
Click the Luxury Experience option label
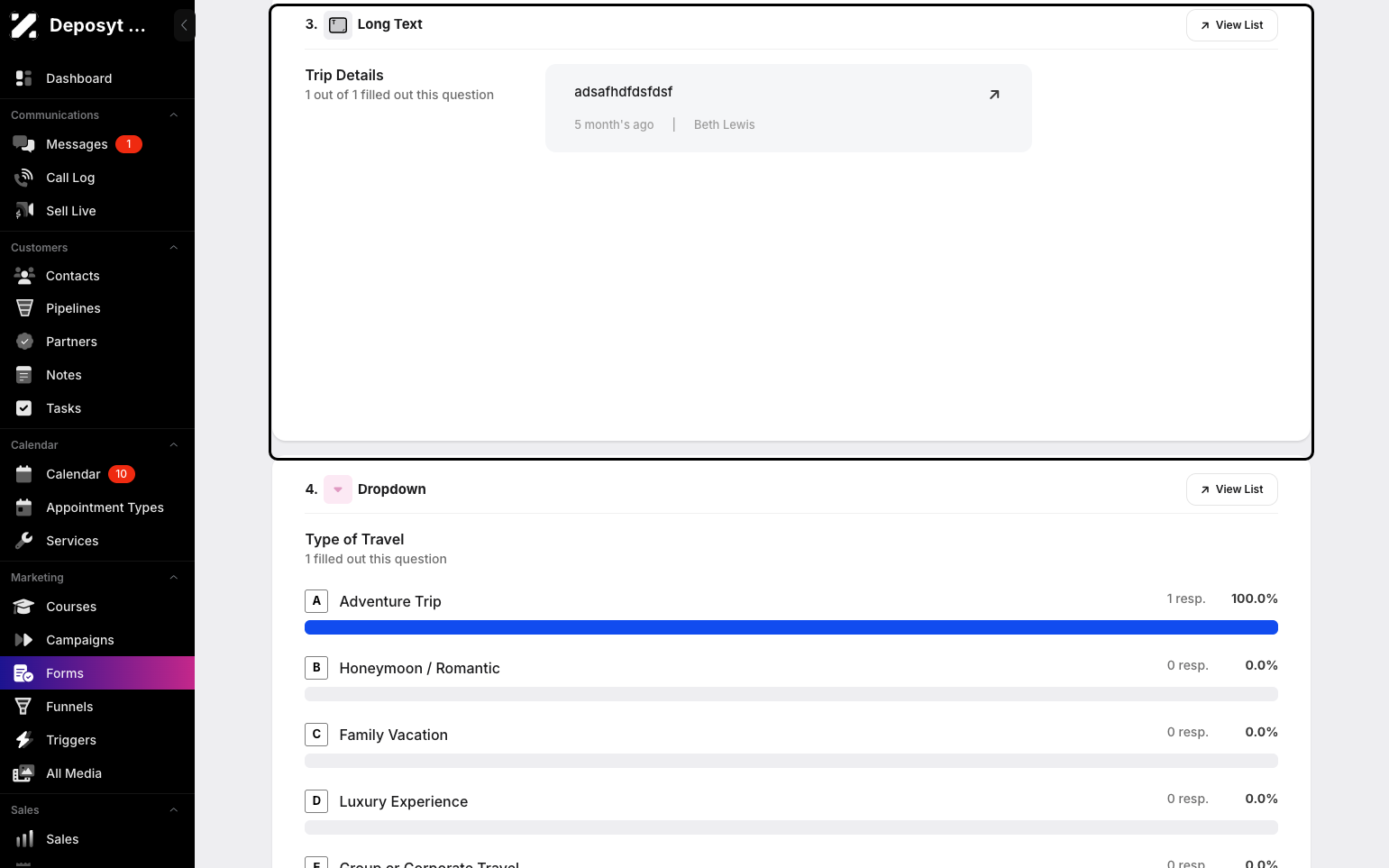click(403, 801)
